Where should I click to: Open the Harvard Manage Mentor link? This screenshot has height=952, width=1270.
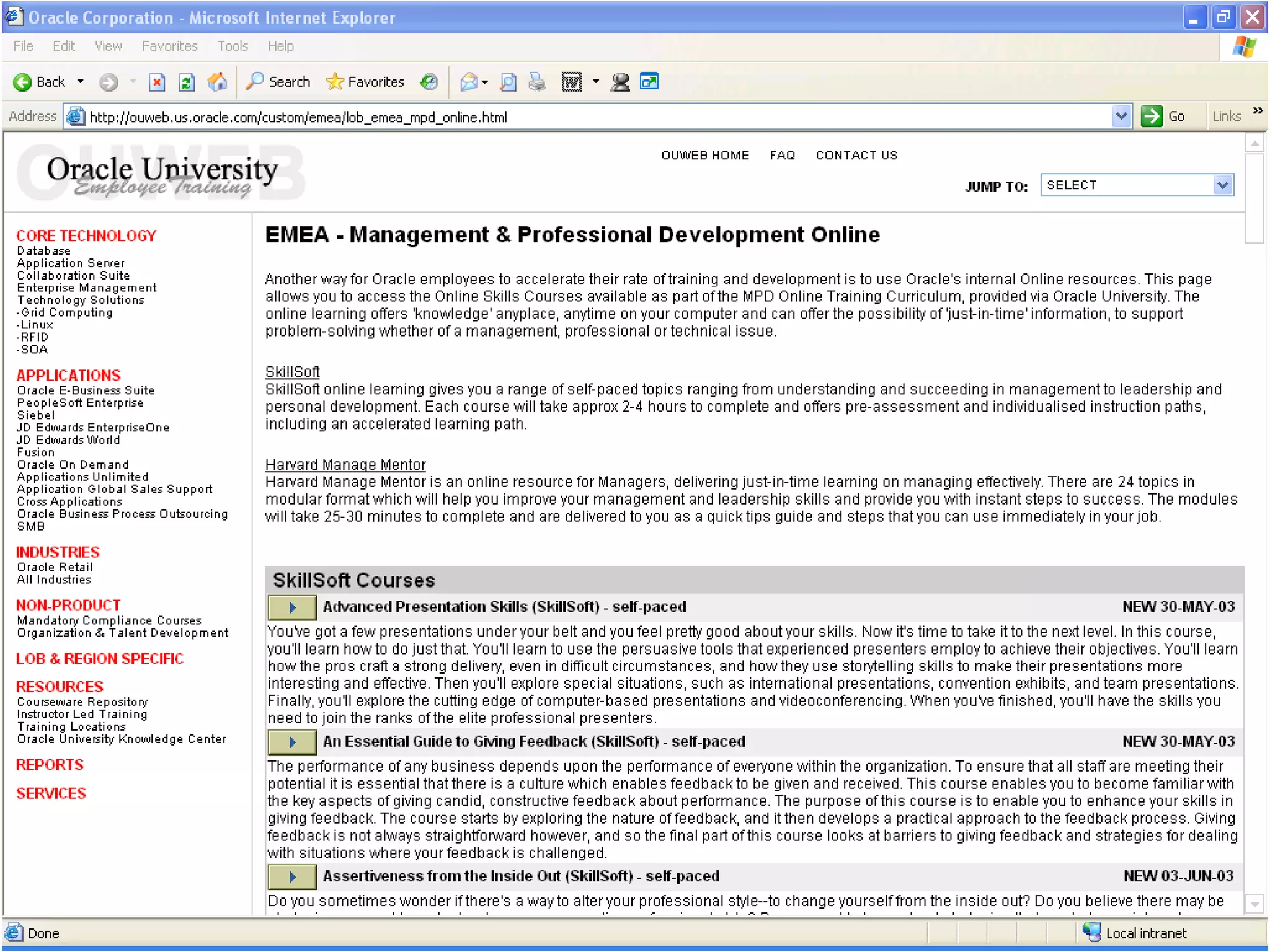345,465
